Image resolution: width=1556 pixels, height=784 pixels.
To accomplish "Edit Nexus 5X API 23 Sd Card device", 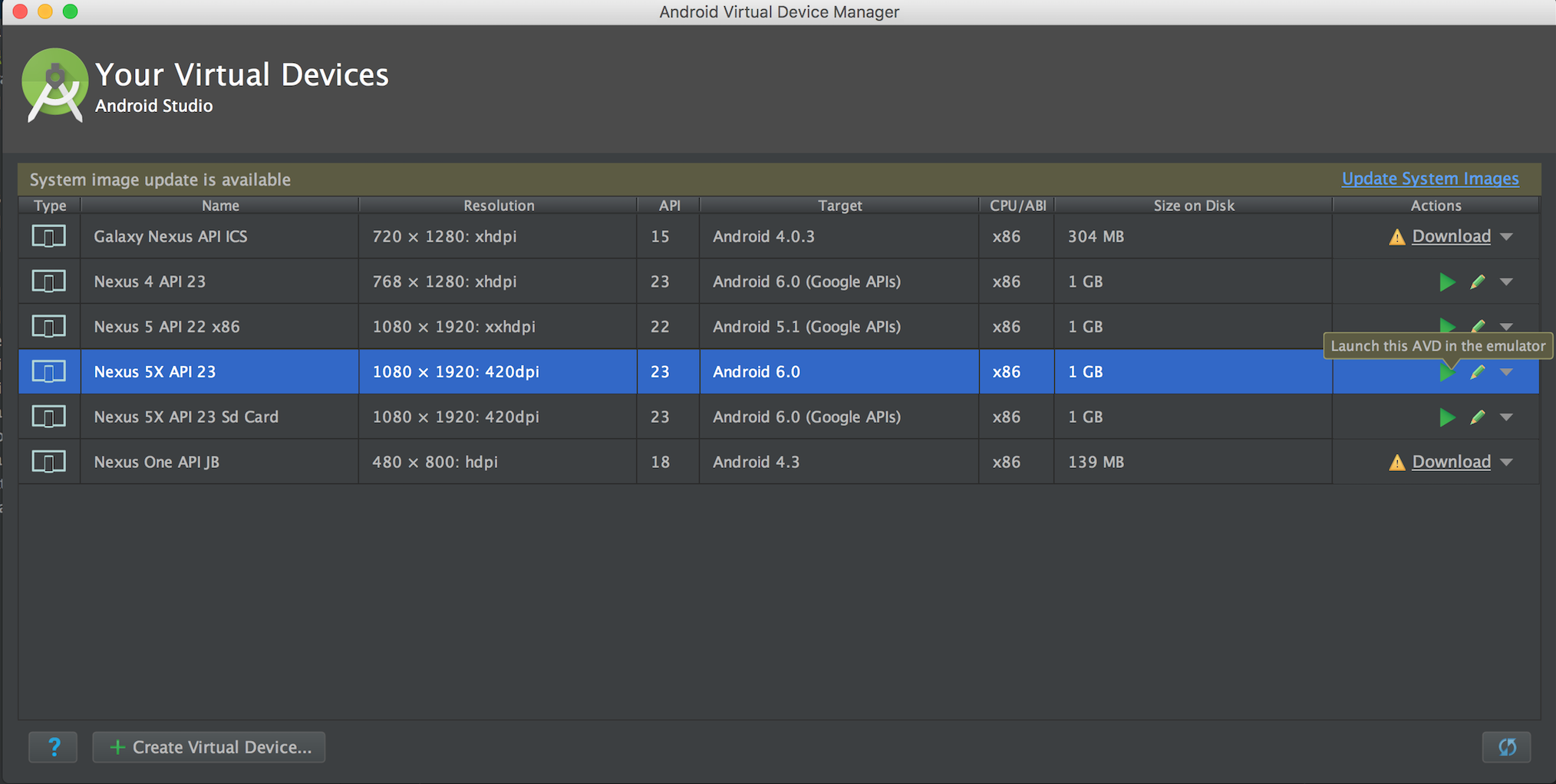I will point(1478,417).
